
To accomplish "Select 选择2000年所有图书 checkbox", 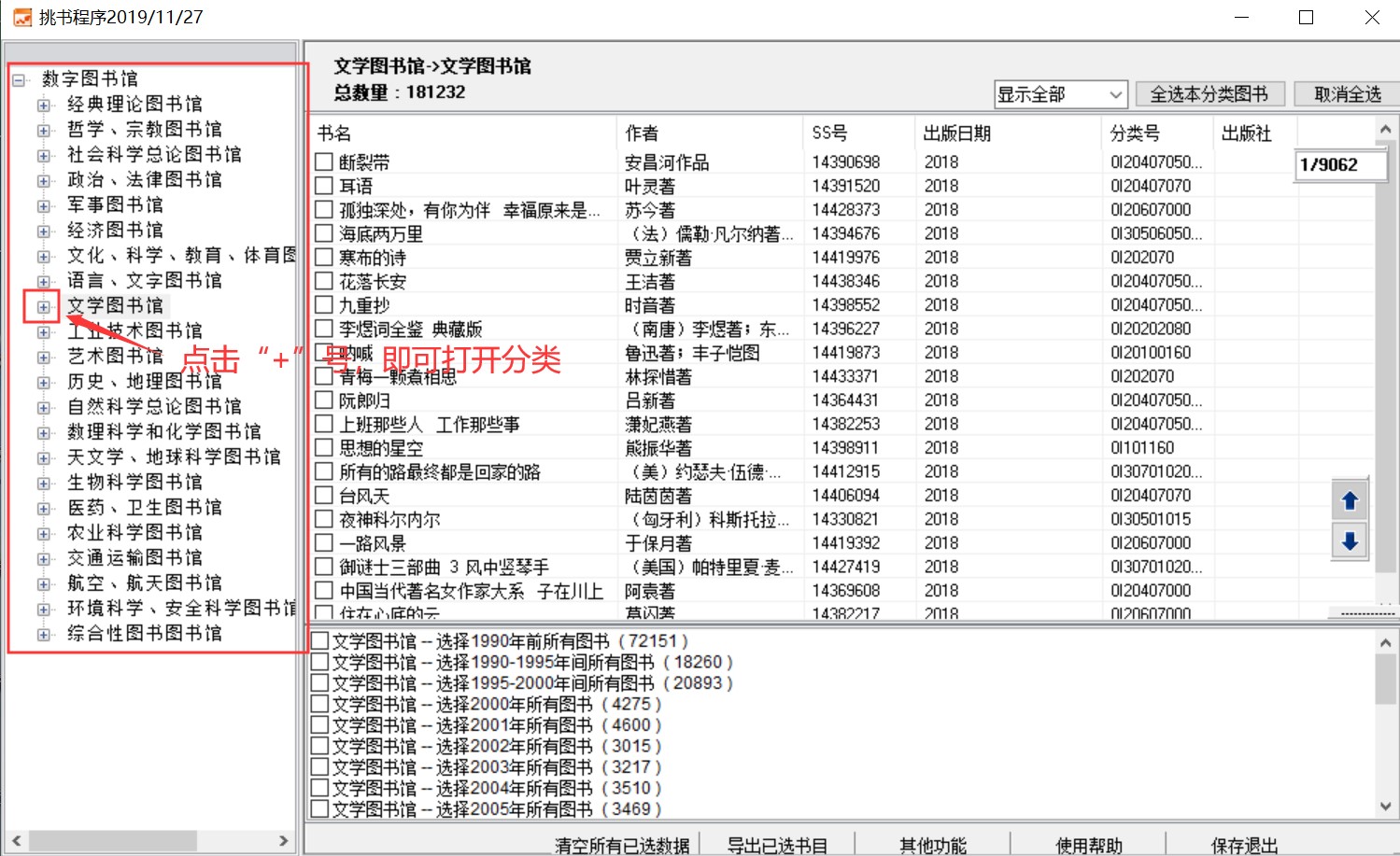I will 319,705.
